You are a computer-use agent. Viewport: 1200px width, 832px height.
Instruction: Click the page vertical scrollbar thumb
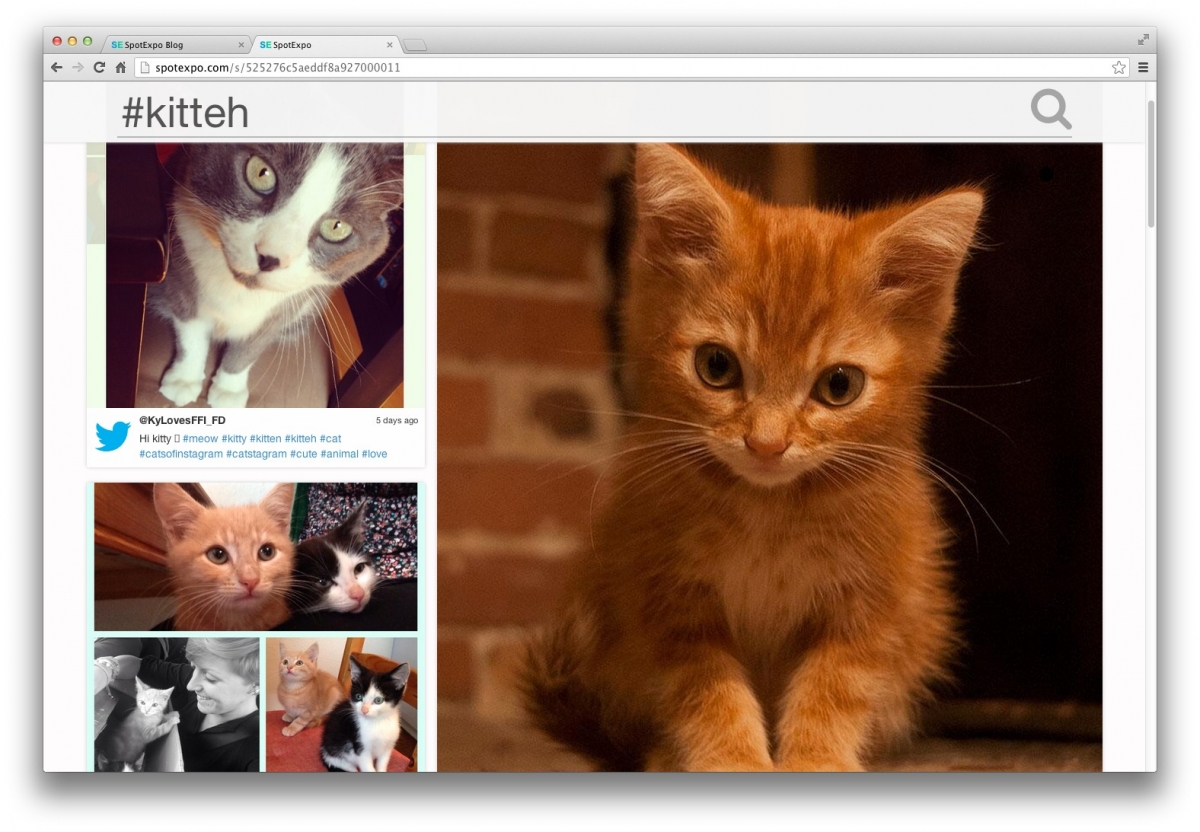coord(1150,163)
